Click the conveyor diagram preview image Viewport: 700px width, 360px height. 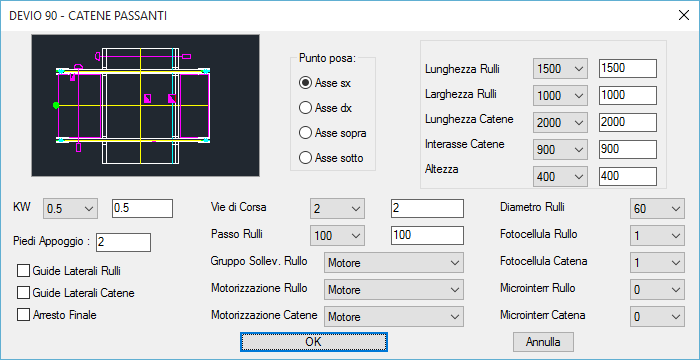pos(146,105)
